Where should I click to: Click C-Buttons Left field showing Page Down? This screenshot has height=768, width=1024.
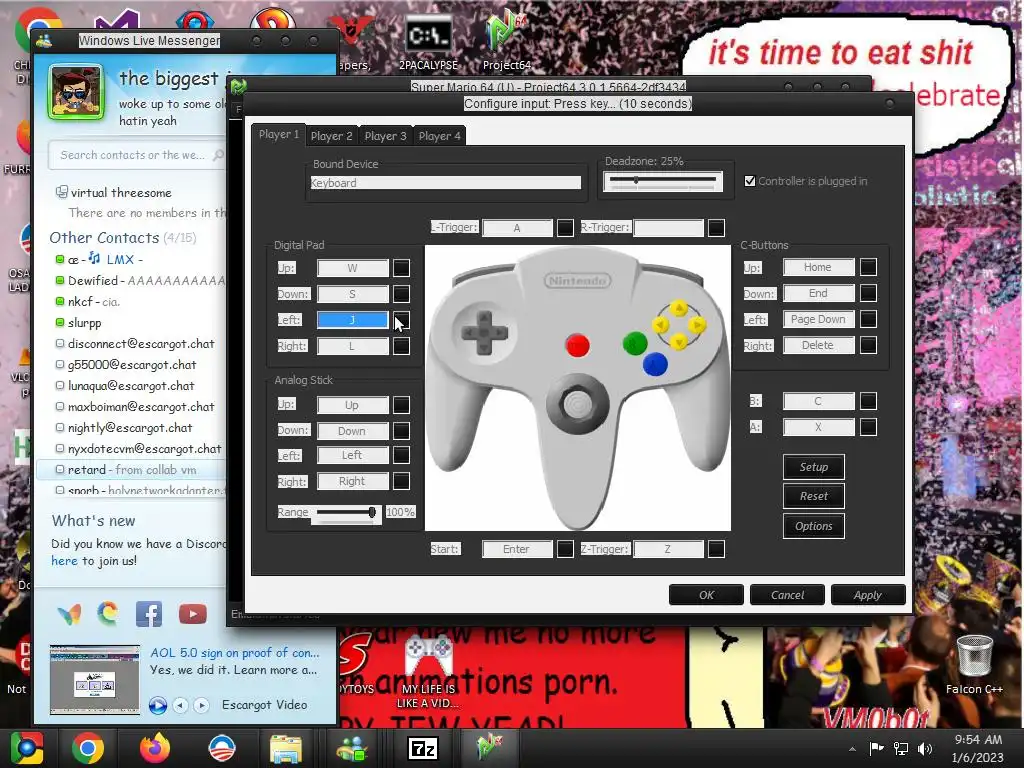818,319
